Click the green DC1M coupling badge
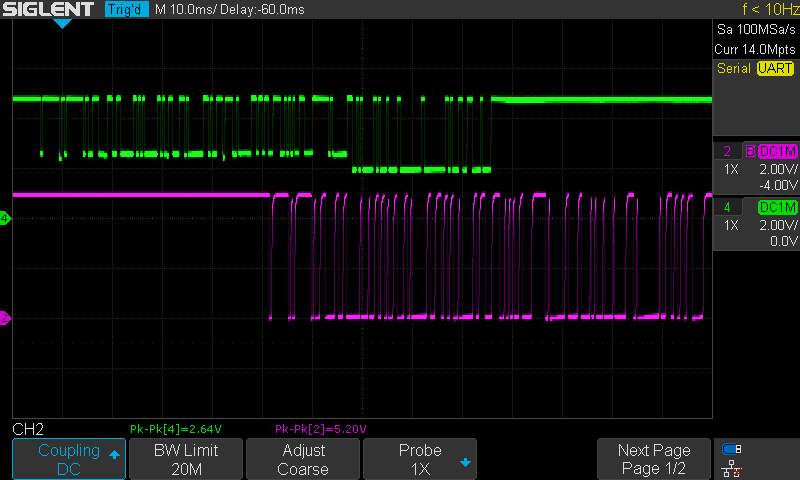This screenshot has height=480, width=800. coord(778,207)
